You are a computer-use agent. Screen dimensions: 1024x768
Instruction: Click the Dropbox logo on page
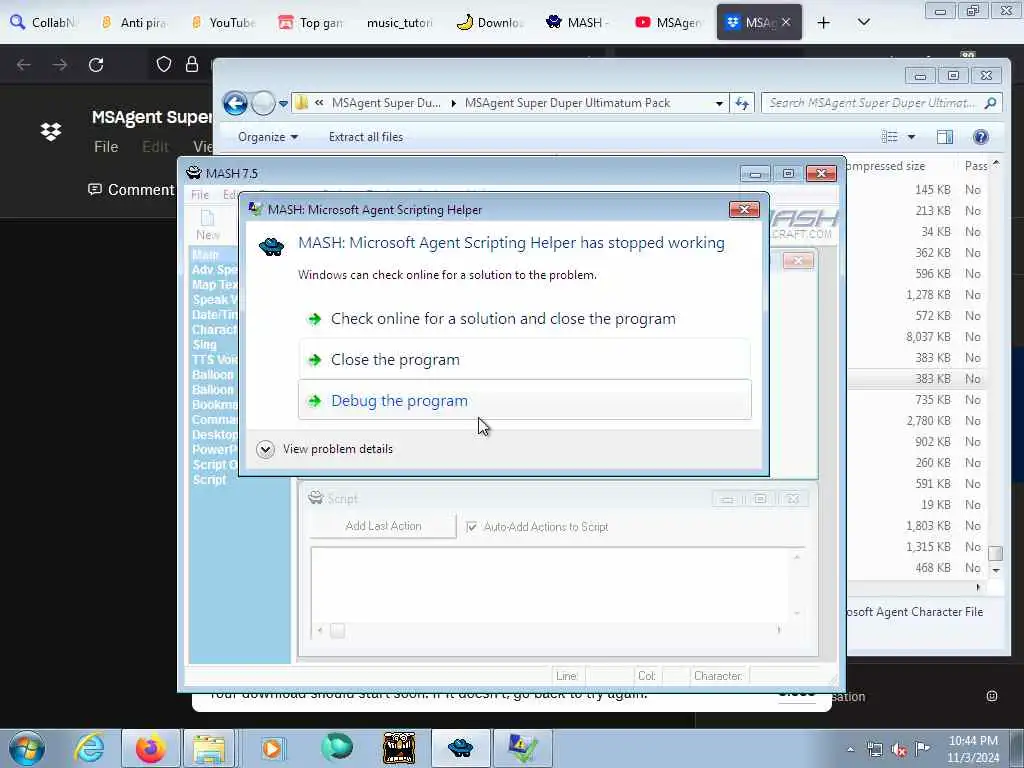coord(51,131)
